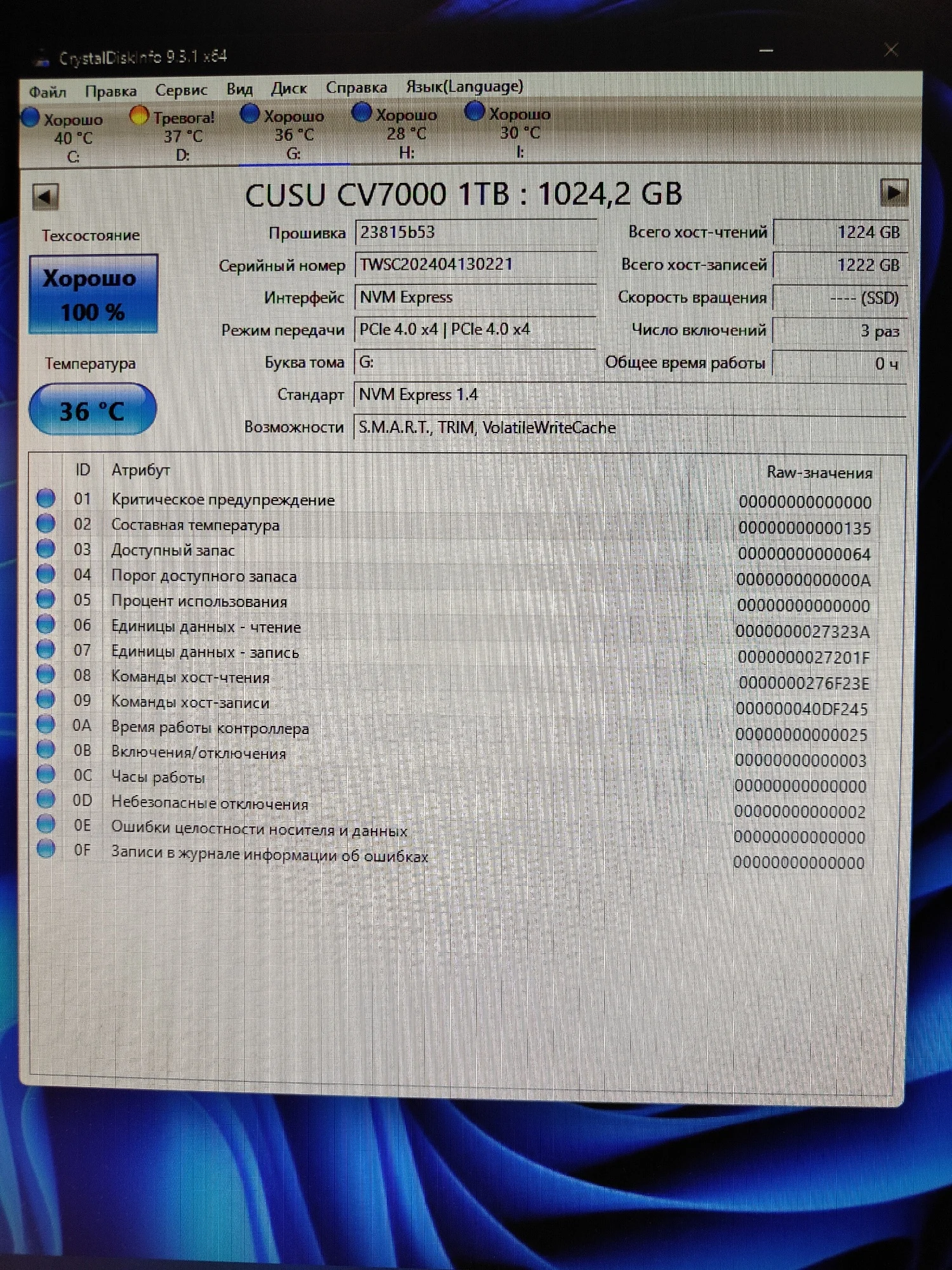Viewport: 952px width, 1270px height.
Task: Select the Часы работы attribute text
Action: [158, 777]
